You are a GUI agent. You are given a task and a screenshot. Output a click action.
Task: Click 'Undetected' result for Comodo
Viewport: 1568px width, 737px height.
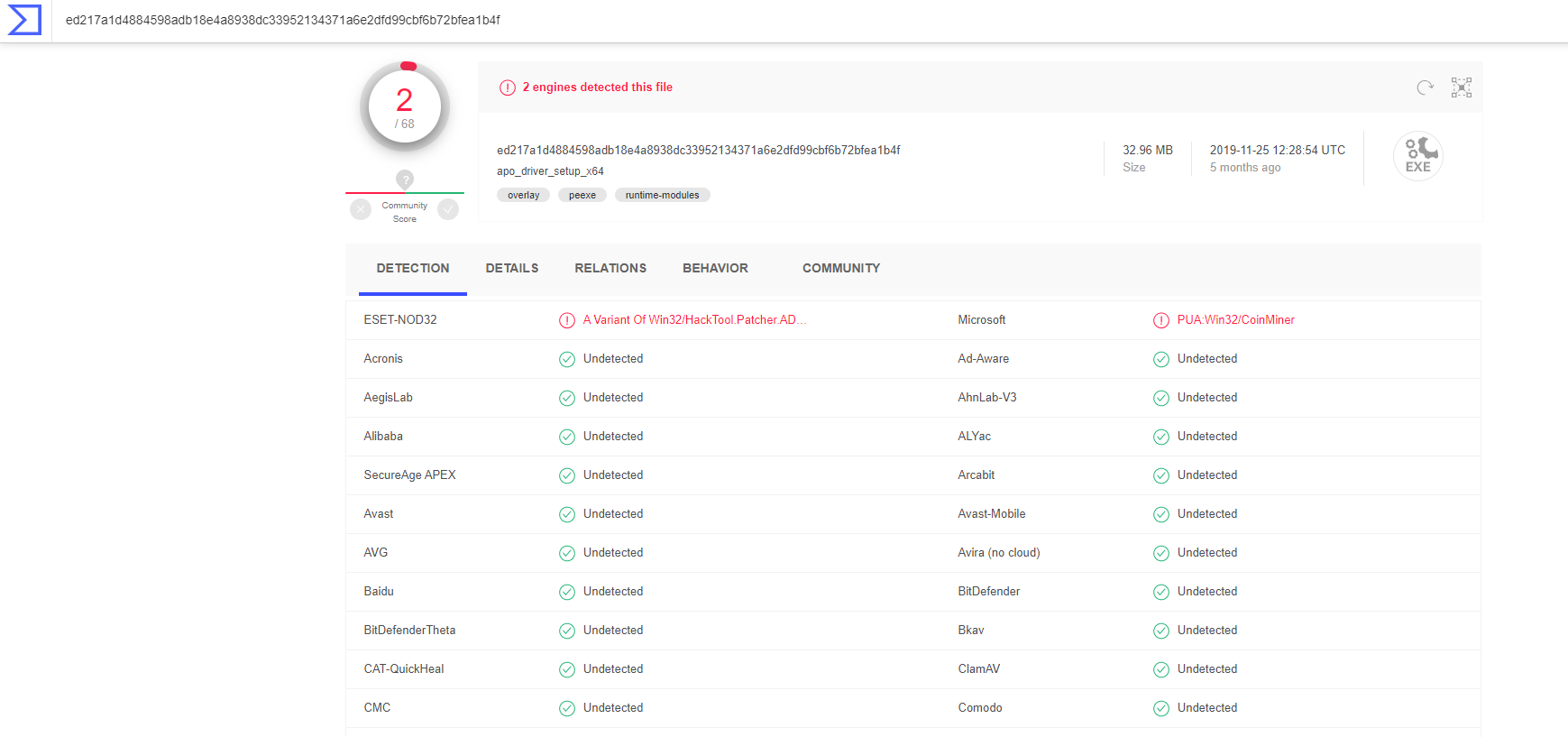pyautogui.click(x=1207, y=708)
